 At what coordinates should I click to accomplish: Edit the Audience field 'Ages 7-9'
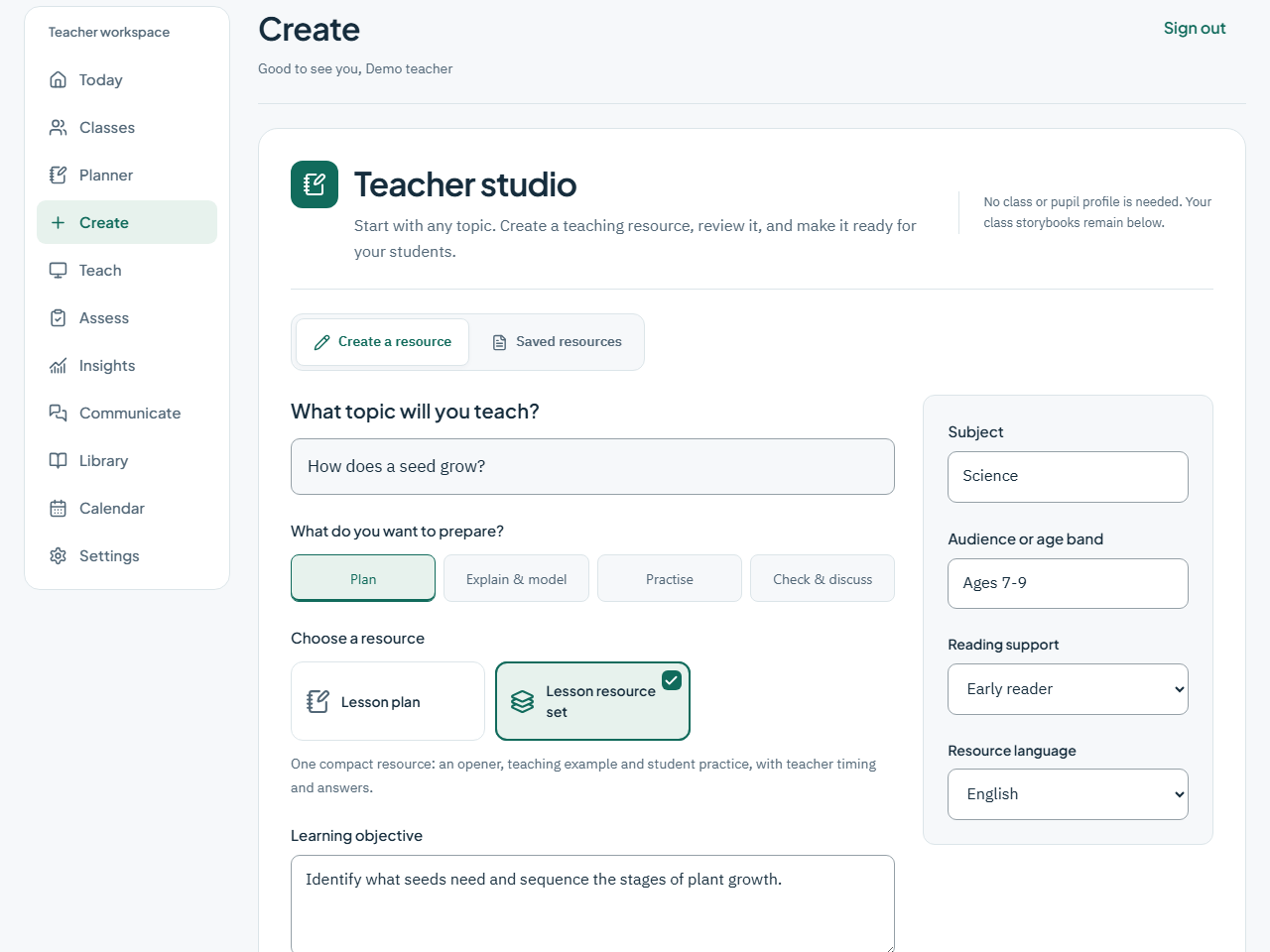tap(1068, 583)
